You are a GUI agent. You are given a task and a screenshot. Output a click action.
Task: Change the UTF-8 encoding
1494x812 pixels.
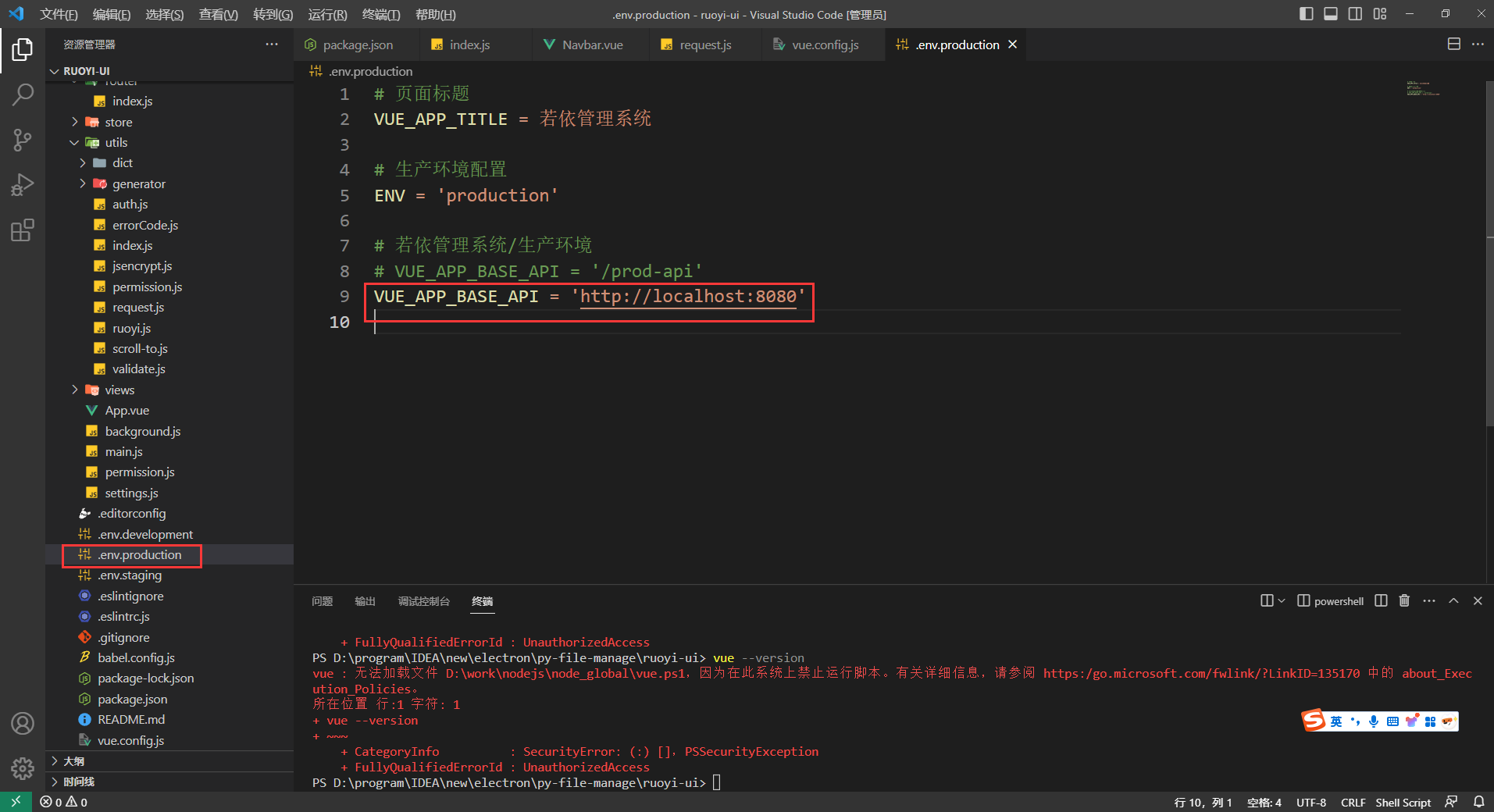(x=1311, y=802)
